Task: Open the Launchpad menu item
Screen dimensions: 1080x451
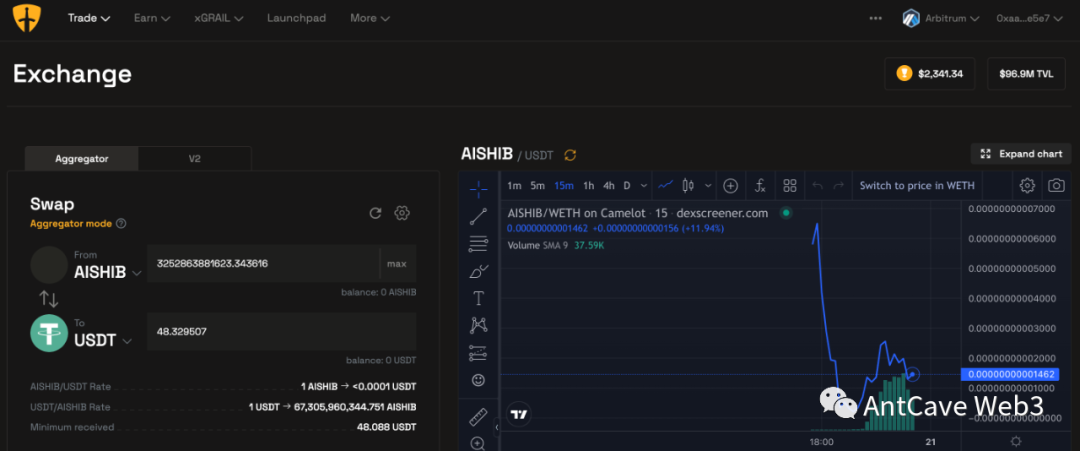Action: [x=298, y=18]
